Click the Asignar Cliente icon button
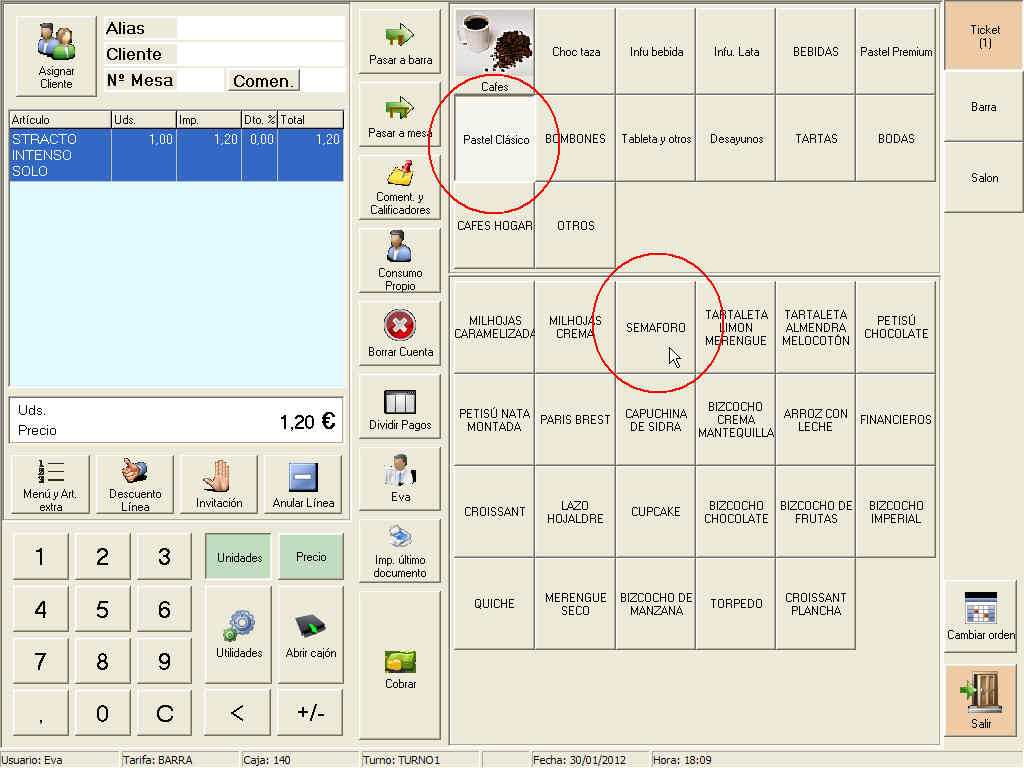The width and height of the screenshot is (1024, 768). click(x=56, y=54)
